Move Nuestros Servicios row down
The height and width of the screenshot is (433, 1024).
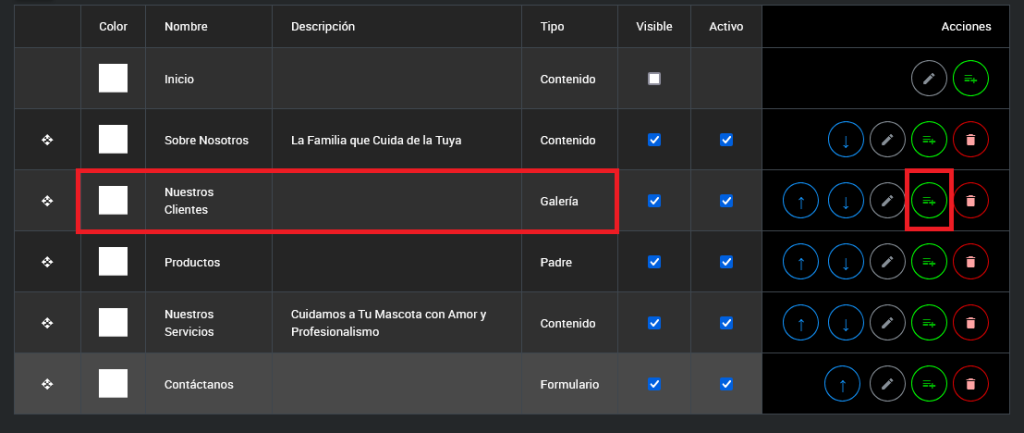(846, 323)
